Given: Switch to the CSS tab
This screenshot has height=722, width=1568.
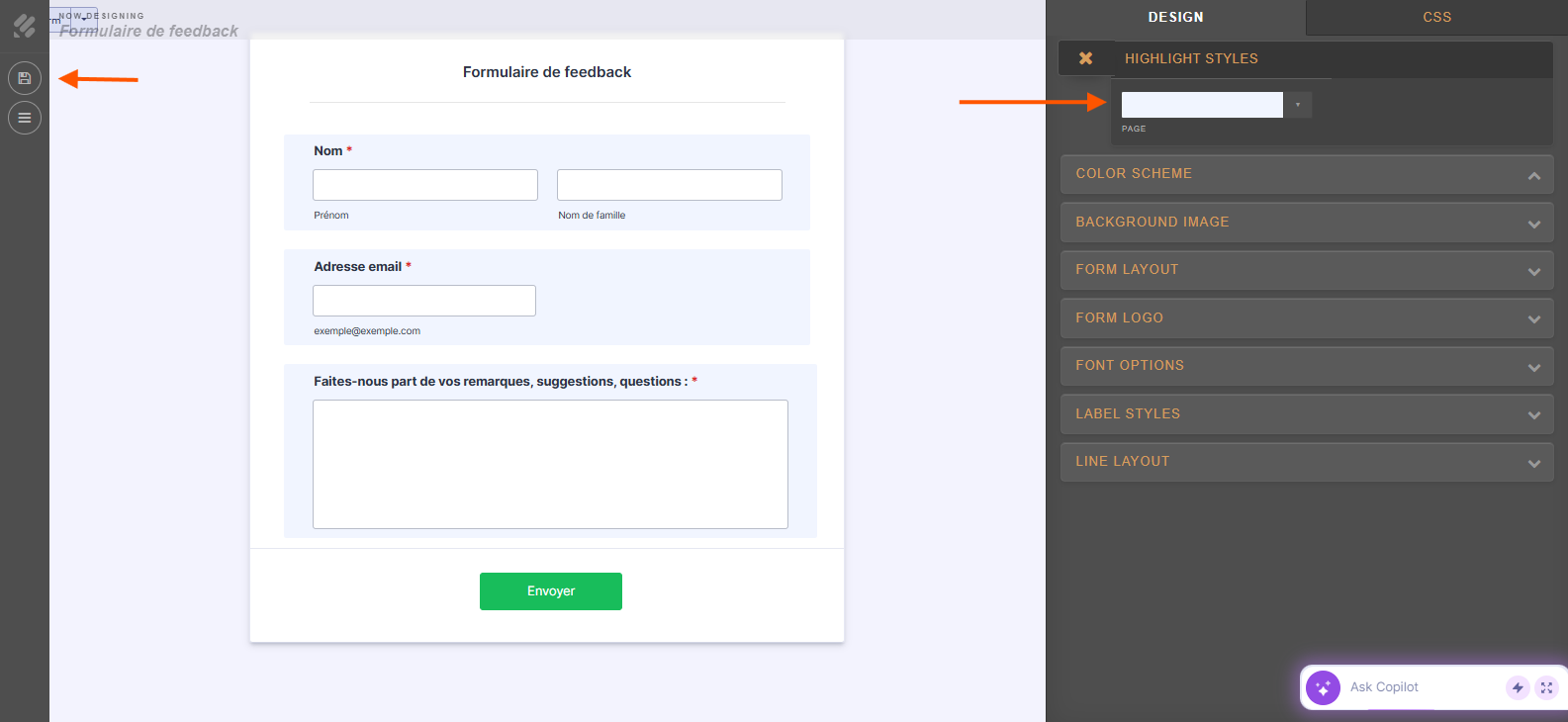Looking at the screenshot, I should coord(1437,17).
